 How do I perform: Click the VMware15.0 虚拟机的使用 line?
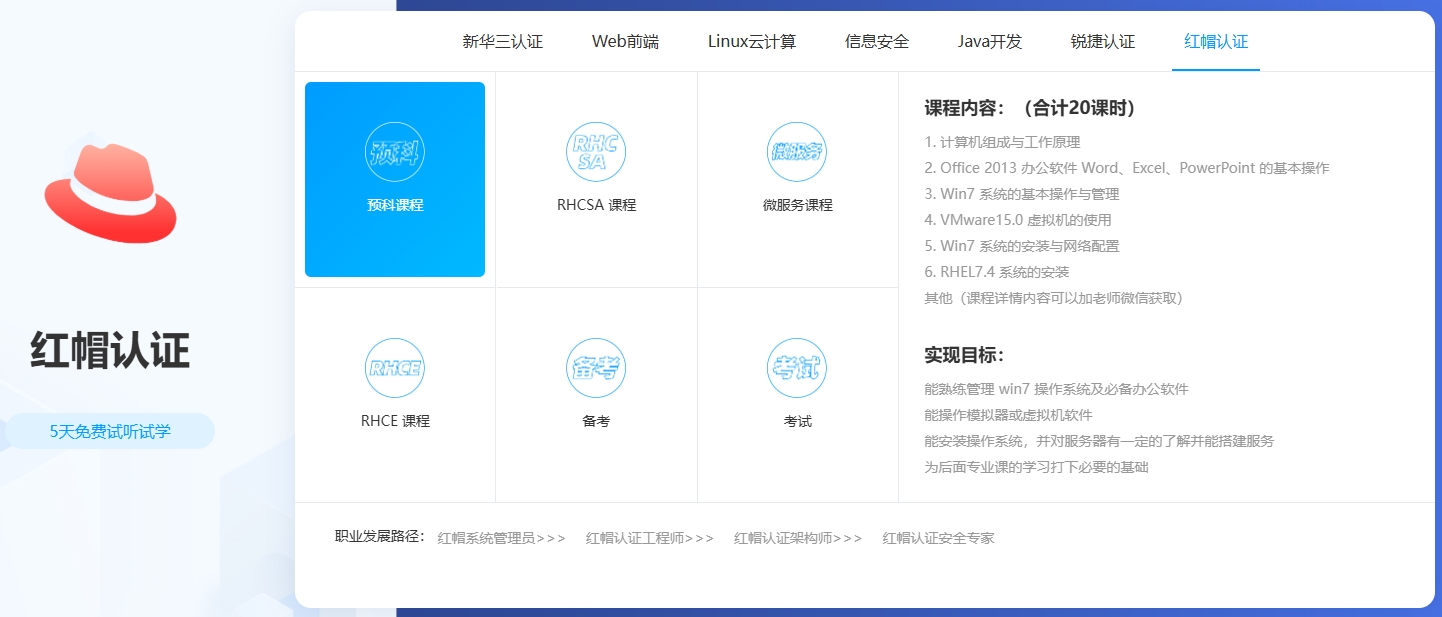point(1018,220)
